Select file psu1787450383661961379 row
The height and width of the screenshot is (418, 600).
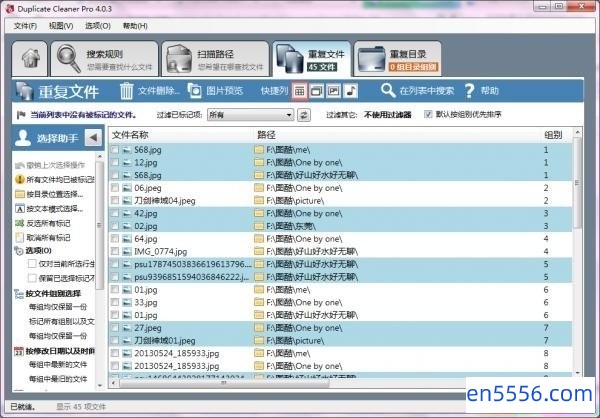[x=341, y=264]
